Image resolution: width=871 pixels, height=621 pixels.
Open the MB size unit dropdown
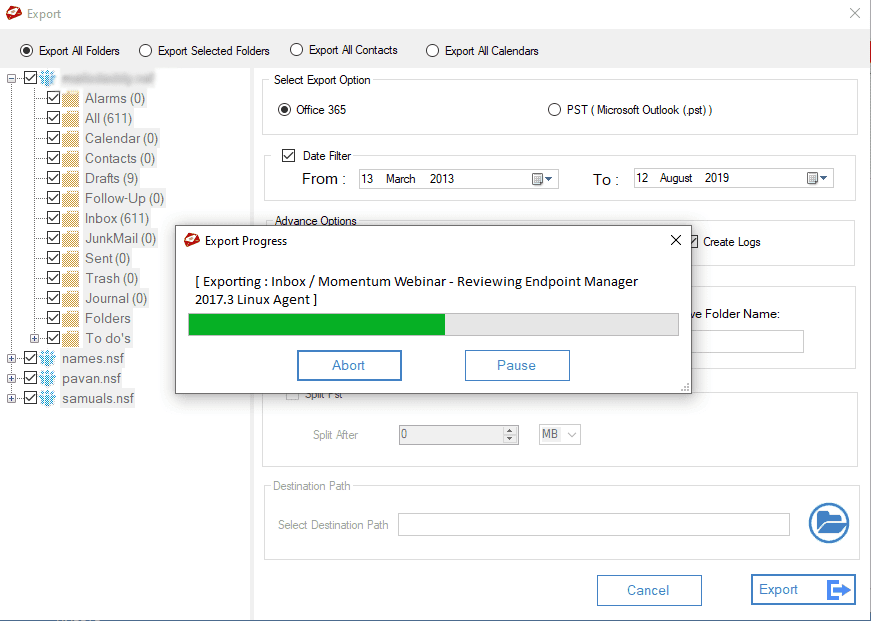[x=559, y=434]
